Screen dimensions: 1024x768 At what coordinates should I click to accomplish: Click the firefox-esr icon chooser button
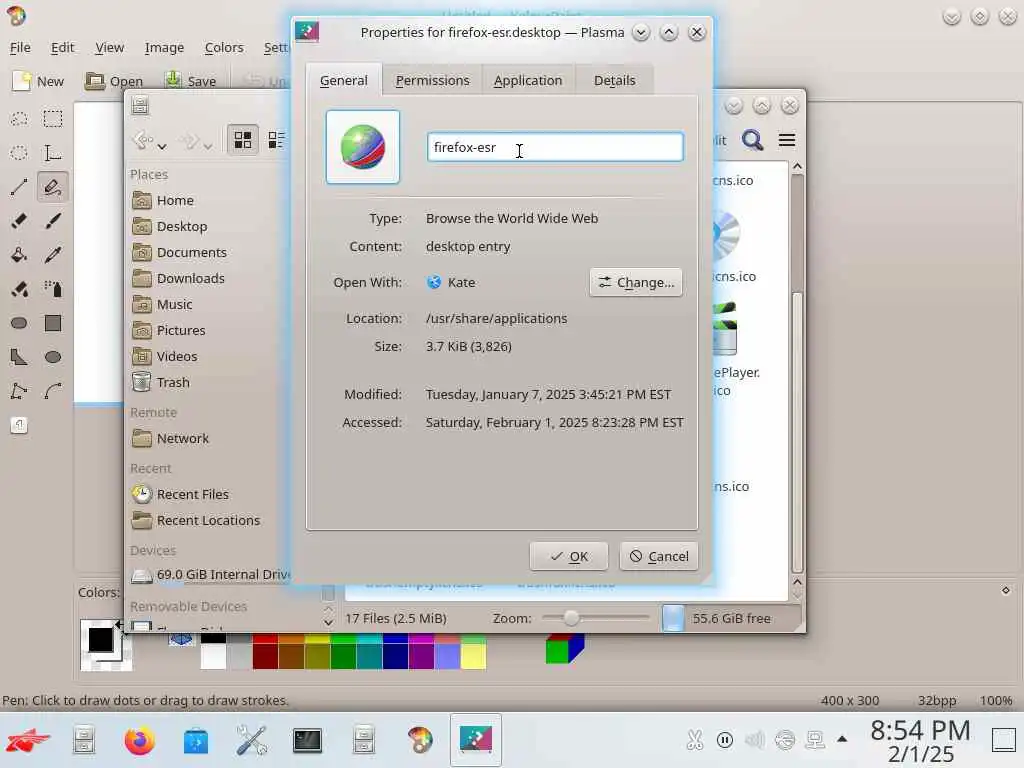[x=363, y=147]
